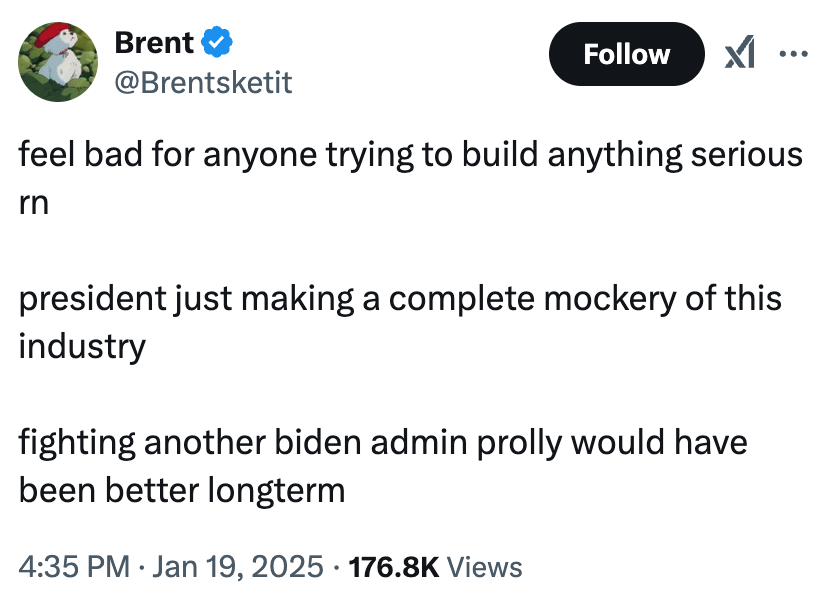Click the line starting "fighting another biden"
The width and height of the screenshot is (832, 598).
[x=383, y=443]
